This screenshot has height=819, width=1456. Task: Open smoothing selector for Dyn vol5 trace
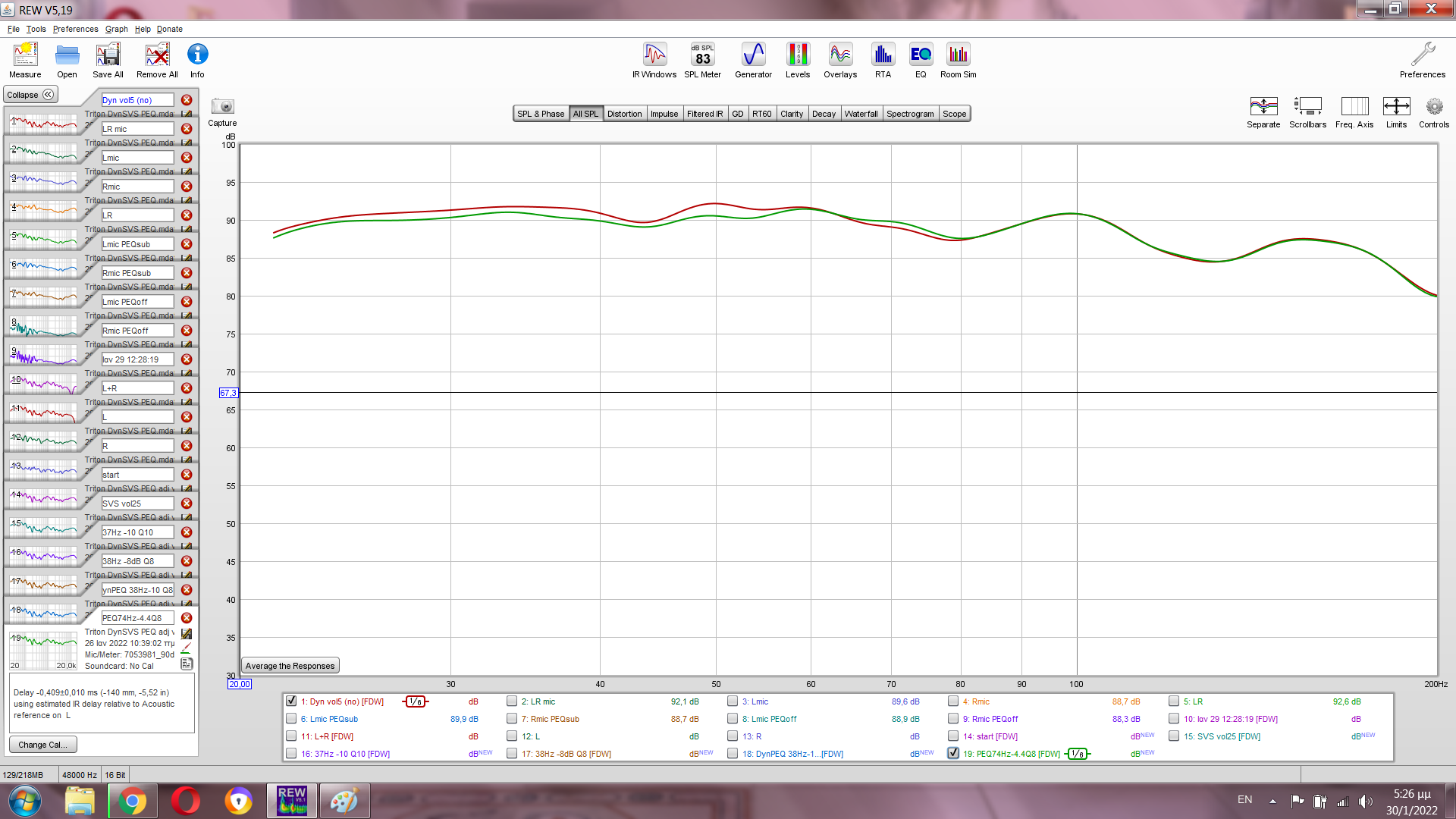point(416,701)
